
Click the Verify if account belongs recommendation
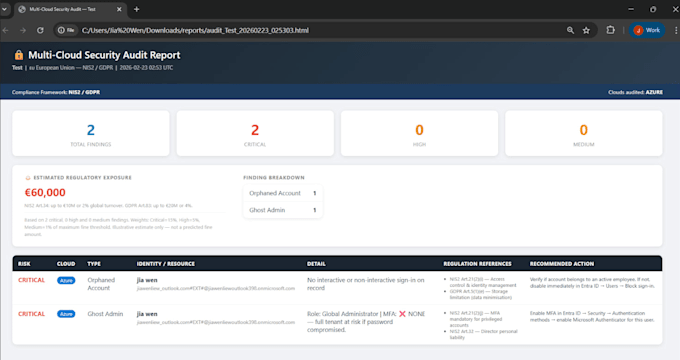pyautogui.click(x=592, y=283)
